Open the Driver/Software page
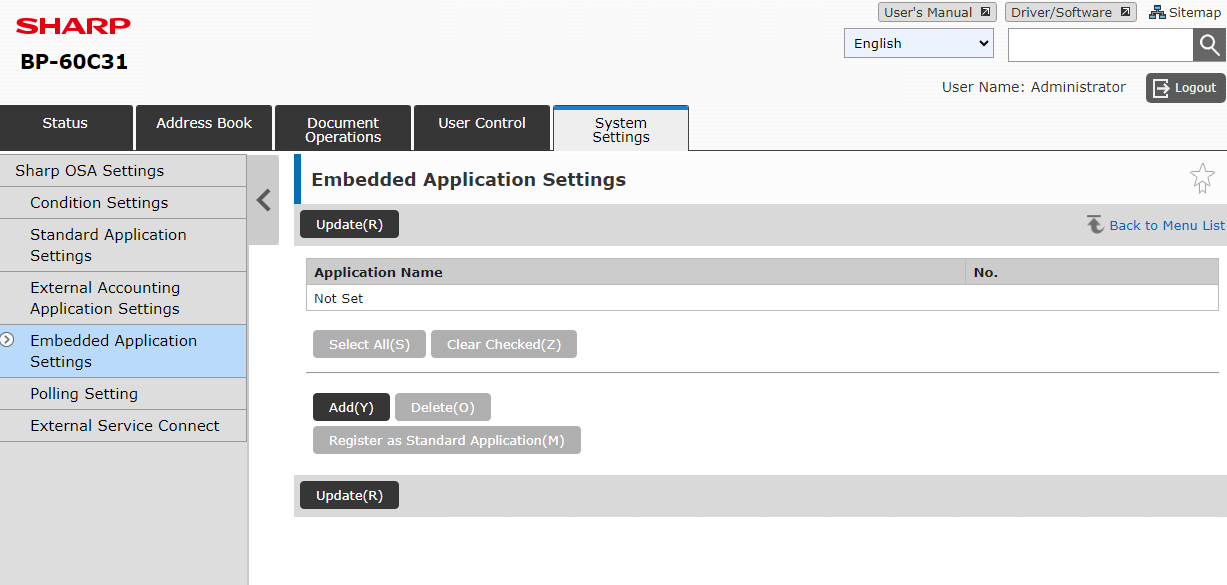Viewport: 1227px width, 585px height. [1070, 13]
